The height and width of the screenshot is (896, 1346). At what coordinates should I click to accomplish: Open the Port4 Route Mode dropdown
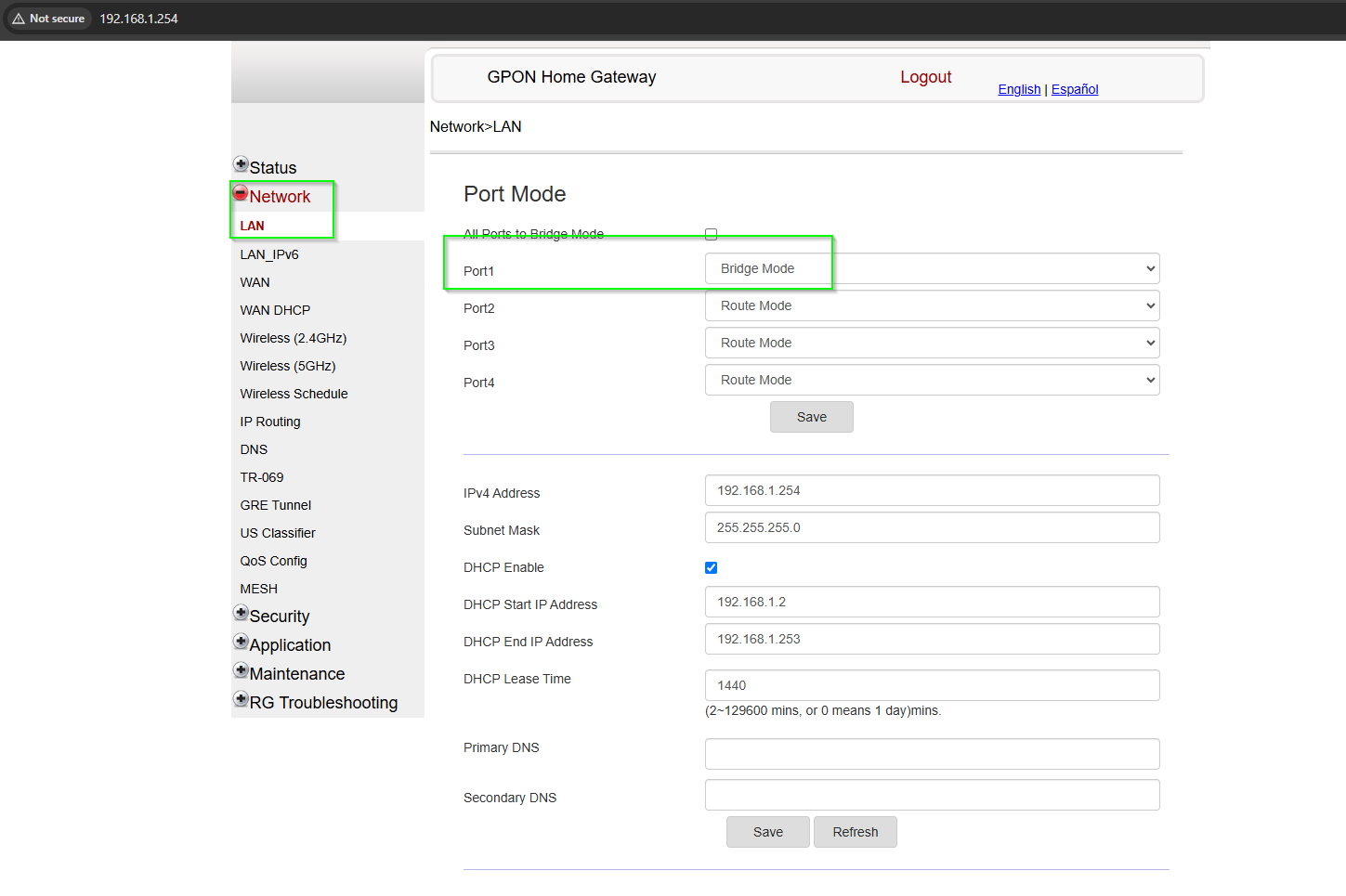click(x=932, y=380)
